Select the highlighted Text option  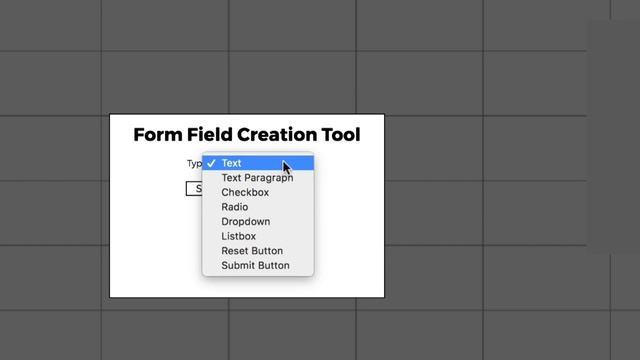pos(258,163)
